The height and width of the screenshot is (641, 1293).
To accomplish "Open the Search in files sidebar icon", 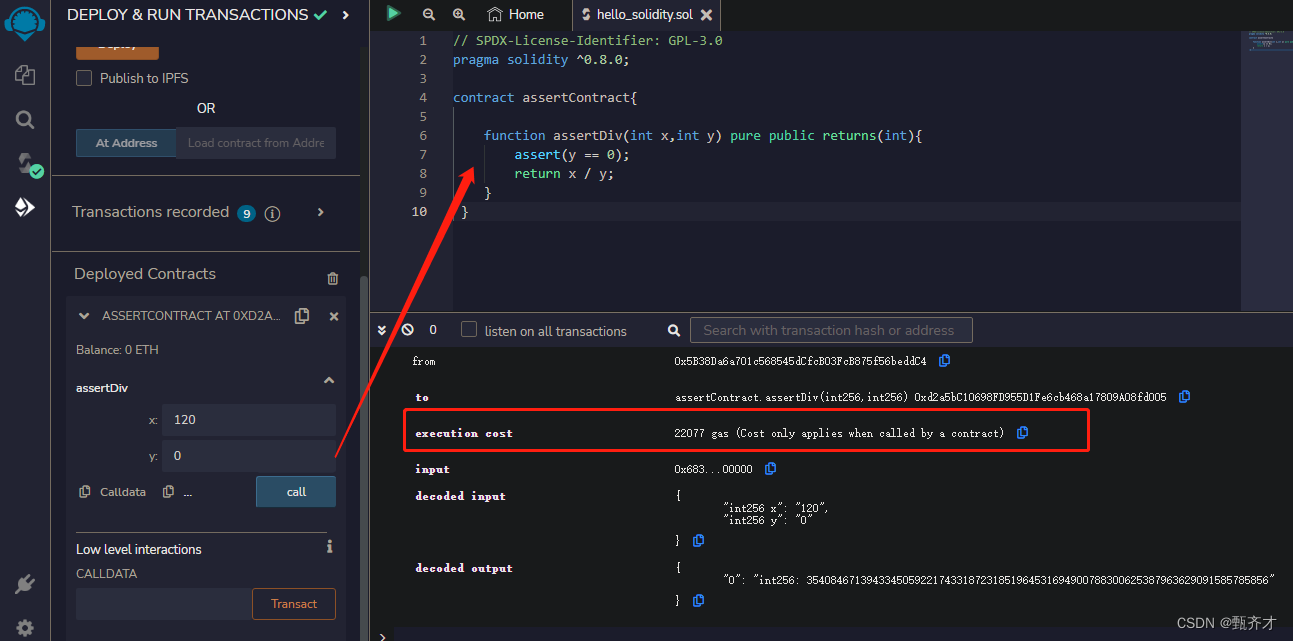I will [x=25, y=120].
